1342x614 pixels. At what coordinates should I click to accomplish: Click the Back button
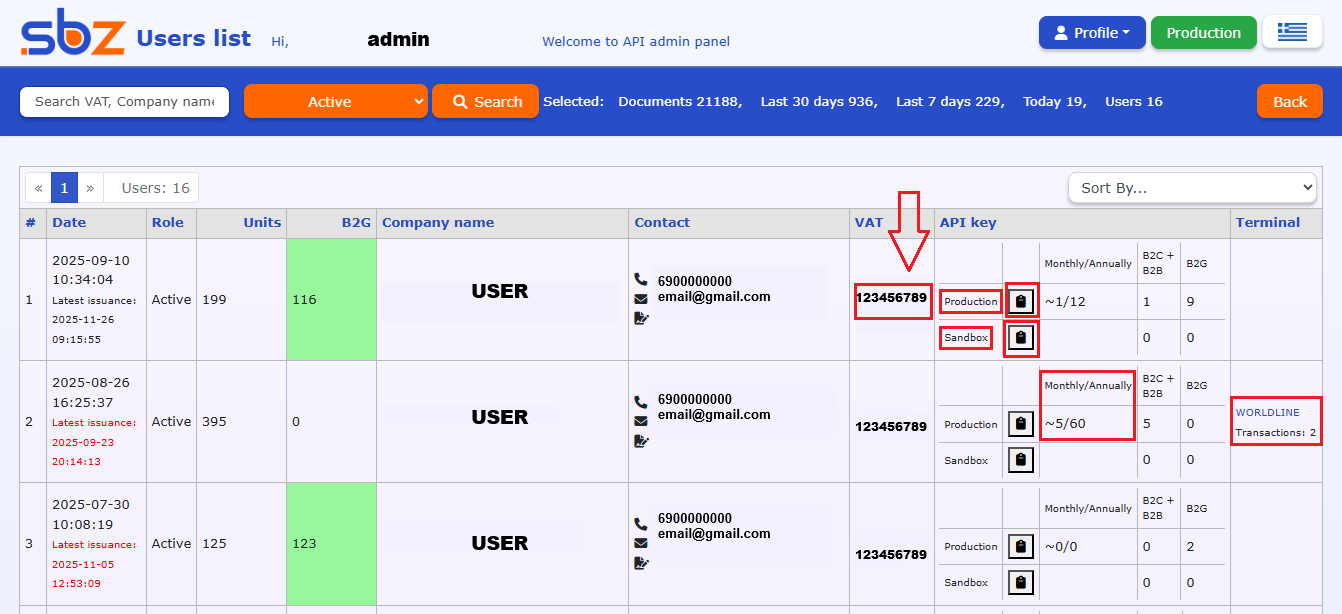(x=1289, y=101)
